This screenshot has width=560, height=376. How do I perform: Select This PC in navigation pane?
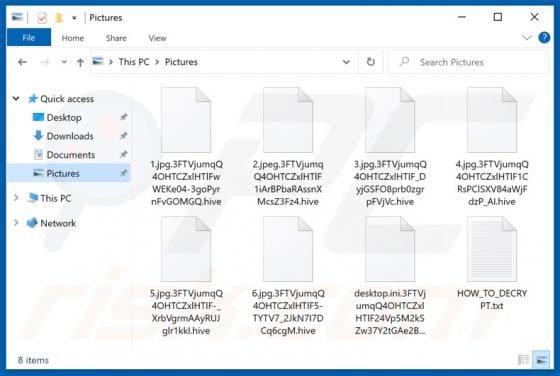(x=55, y=198)
